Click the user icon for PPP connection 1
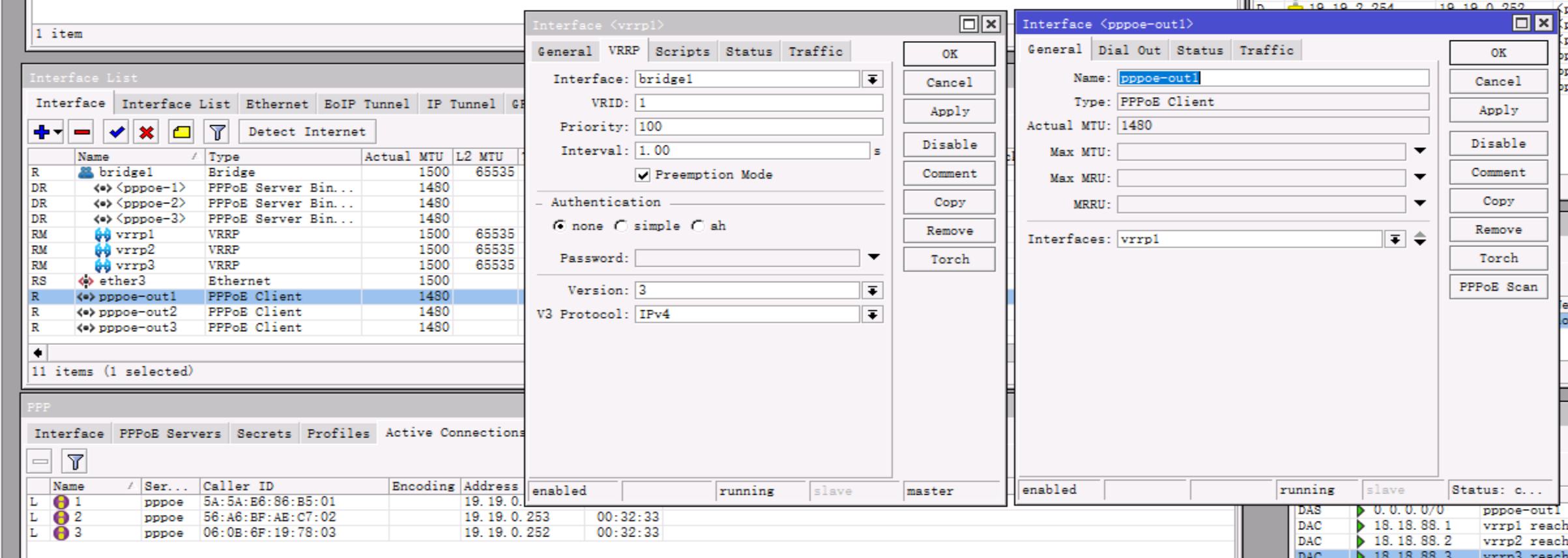The image size is (1568, 558). (x=61, y=502)
